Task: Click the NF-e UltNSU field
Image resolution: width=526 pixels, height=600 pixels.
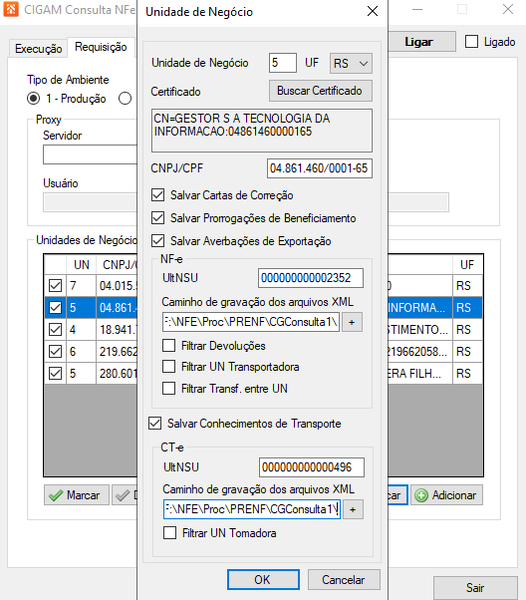Action: point(311,278)
